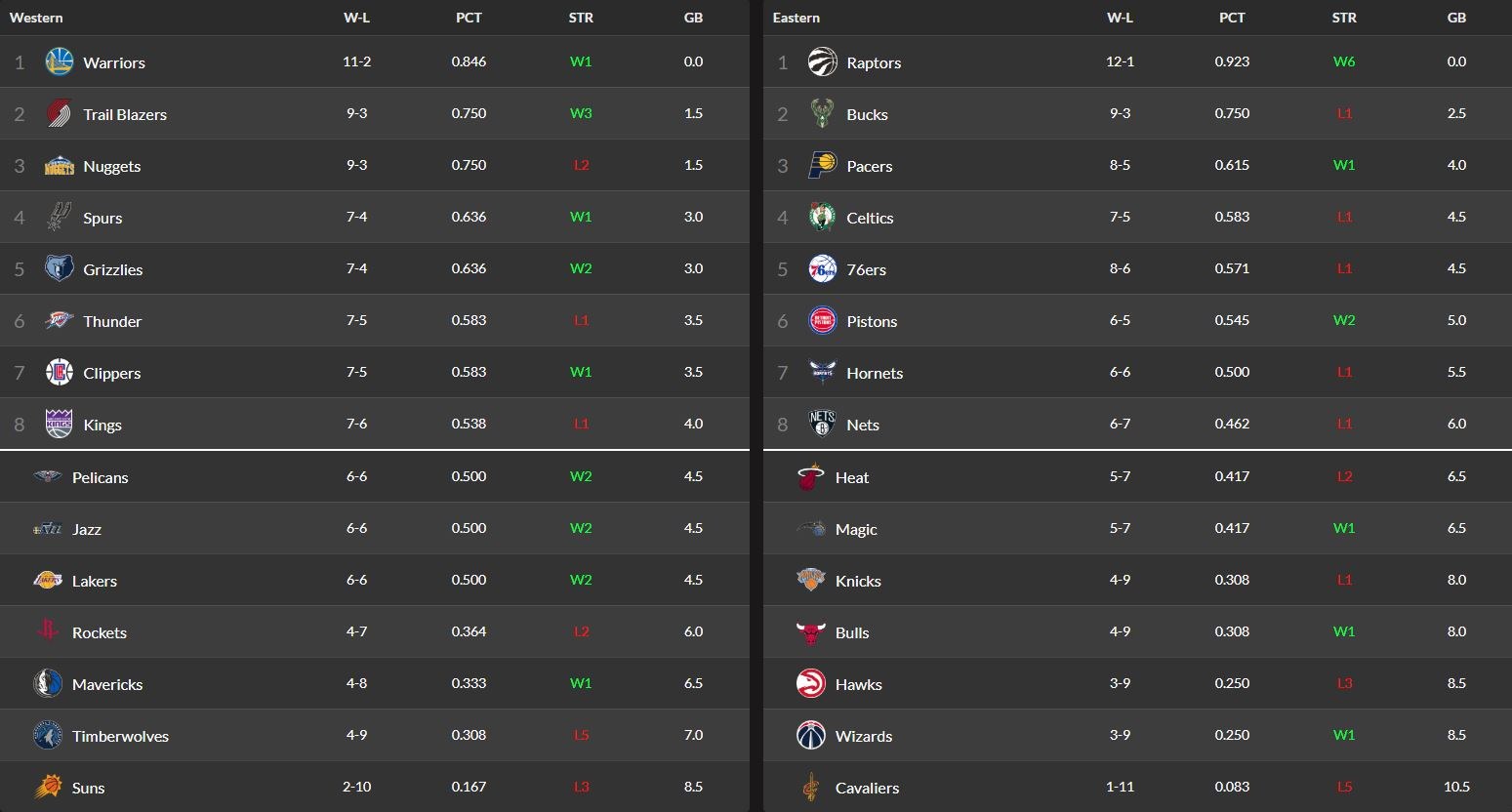The image size is (1512, 812).
Task: Click the Clippers logo icon
Action: point(60,373)
